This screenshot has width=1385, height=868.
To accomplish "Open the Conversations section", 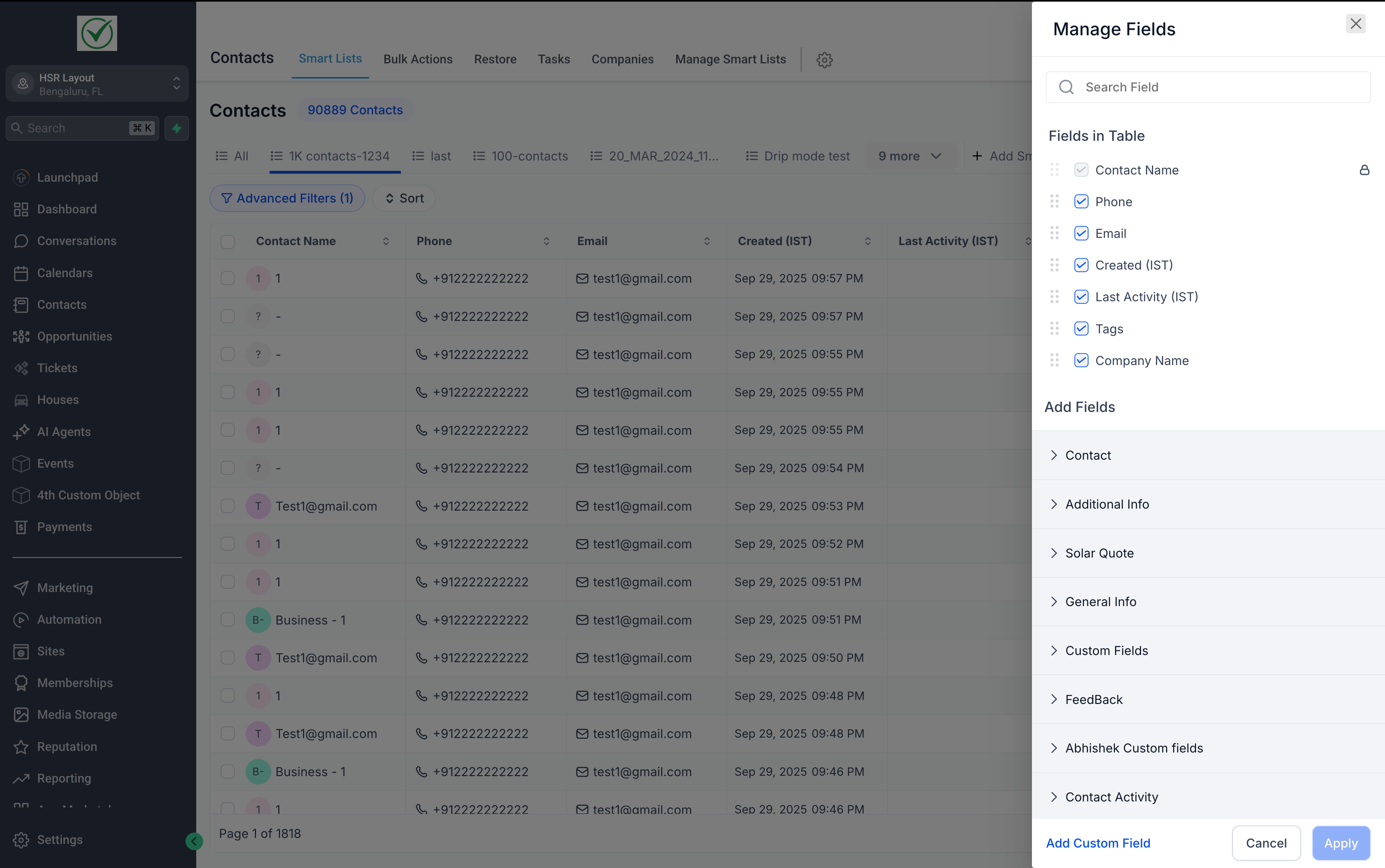I will pos(77,241).
